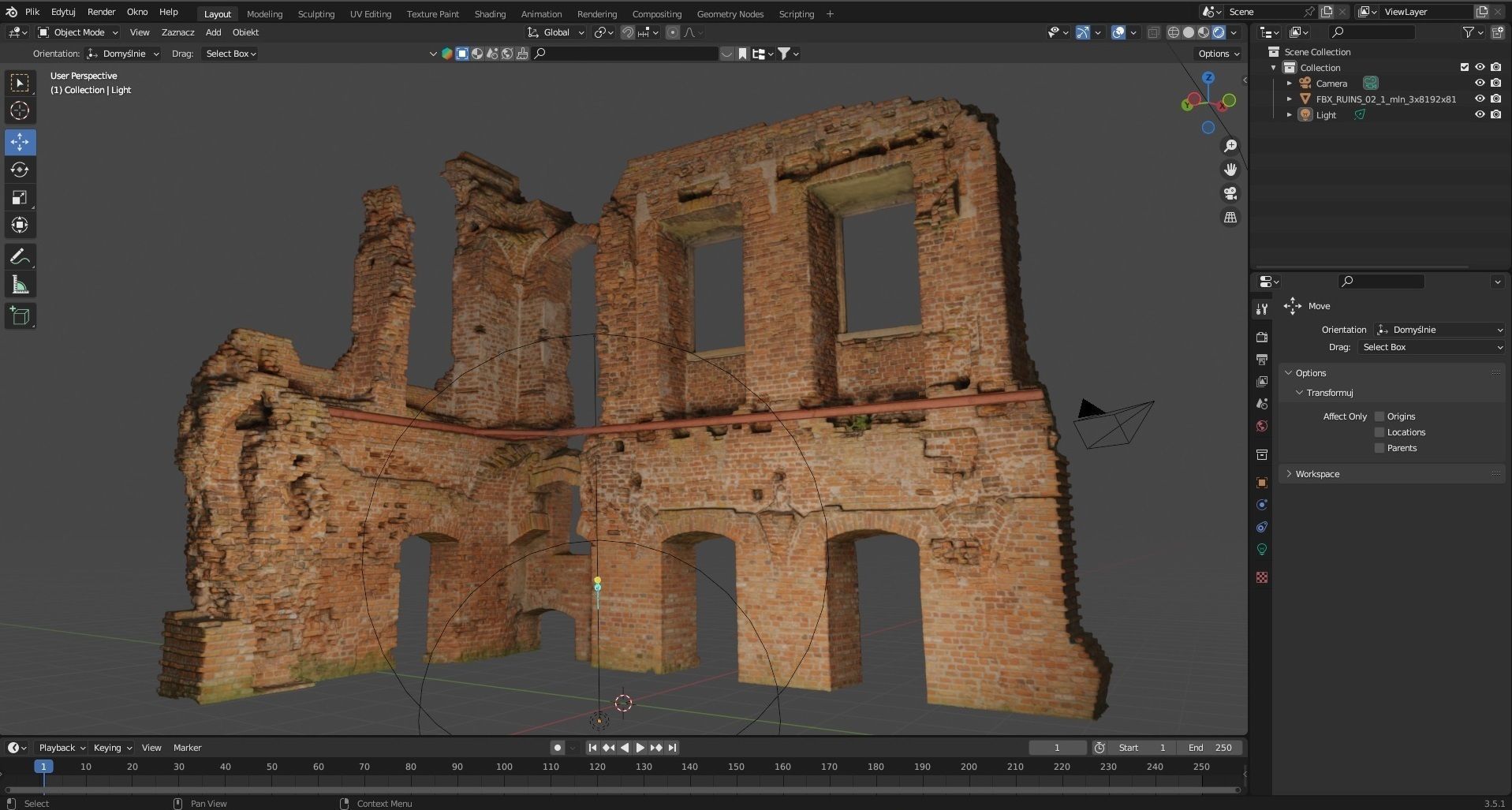Select the Scale tool
This screenshot has width=1512, height=810.
(x=20, y=197)
